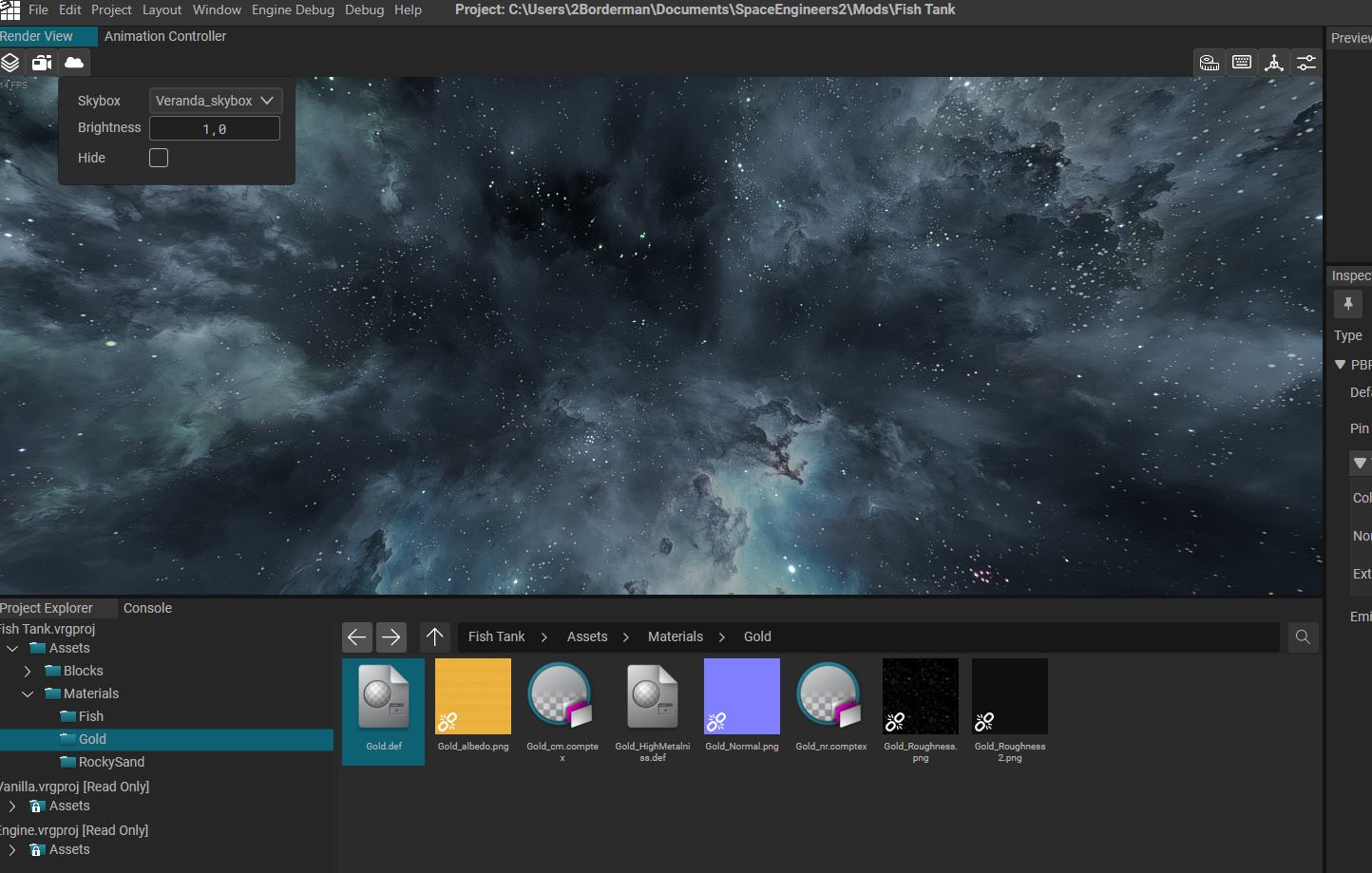Click the measuring tape icon in viewport
1372x873 pixels.
coord(1210,63)
